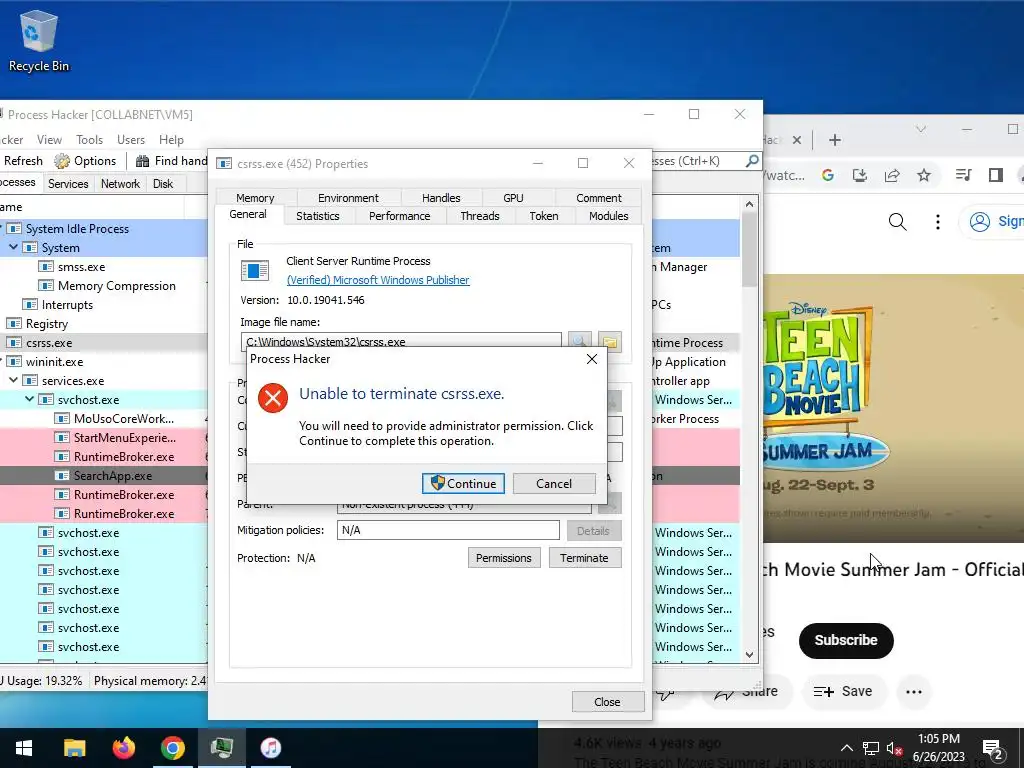Open the Threads tab

tap(479, 216)
